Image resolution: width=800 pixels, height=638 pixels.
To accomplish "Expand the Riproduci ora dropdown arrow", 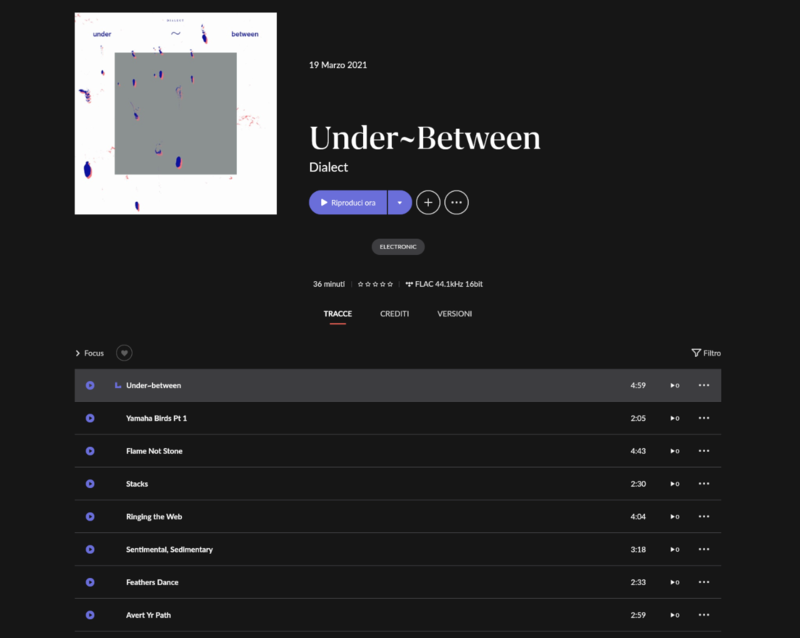I will (399, 202).
